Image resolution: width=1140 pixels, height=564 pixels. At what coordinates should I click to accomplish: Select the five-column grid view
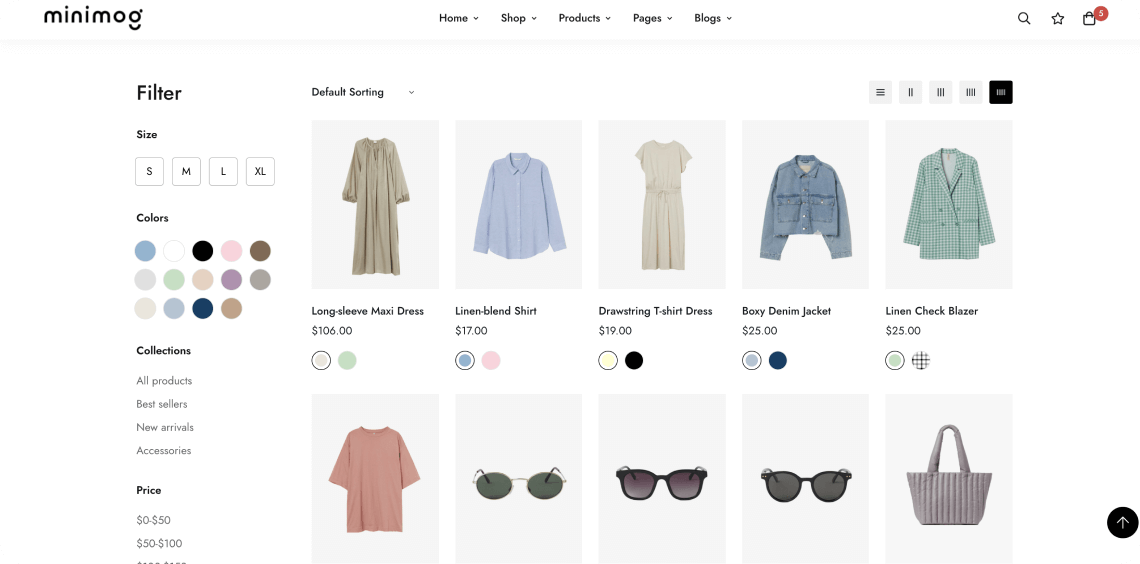click(1000, 92)
